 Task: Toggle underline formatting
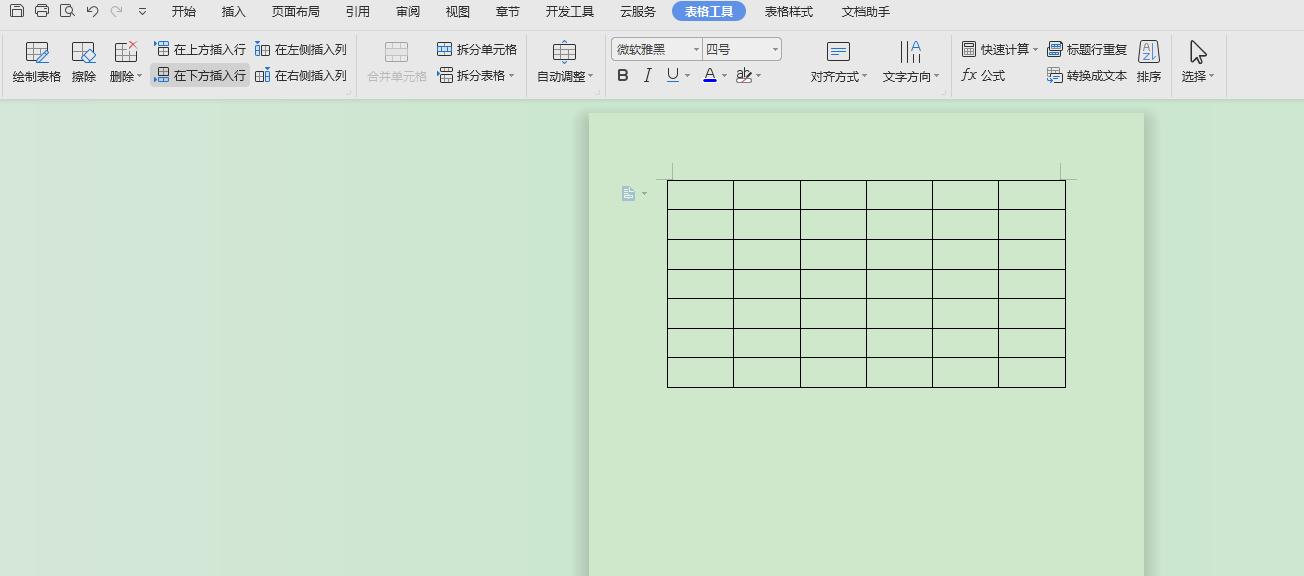click(x=671, y=75)
